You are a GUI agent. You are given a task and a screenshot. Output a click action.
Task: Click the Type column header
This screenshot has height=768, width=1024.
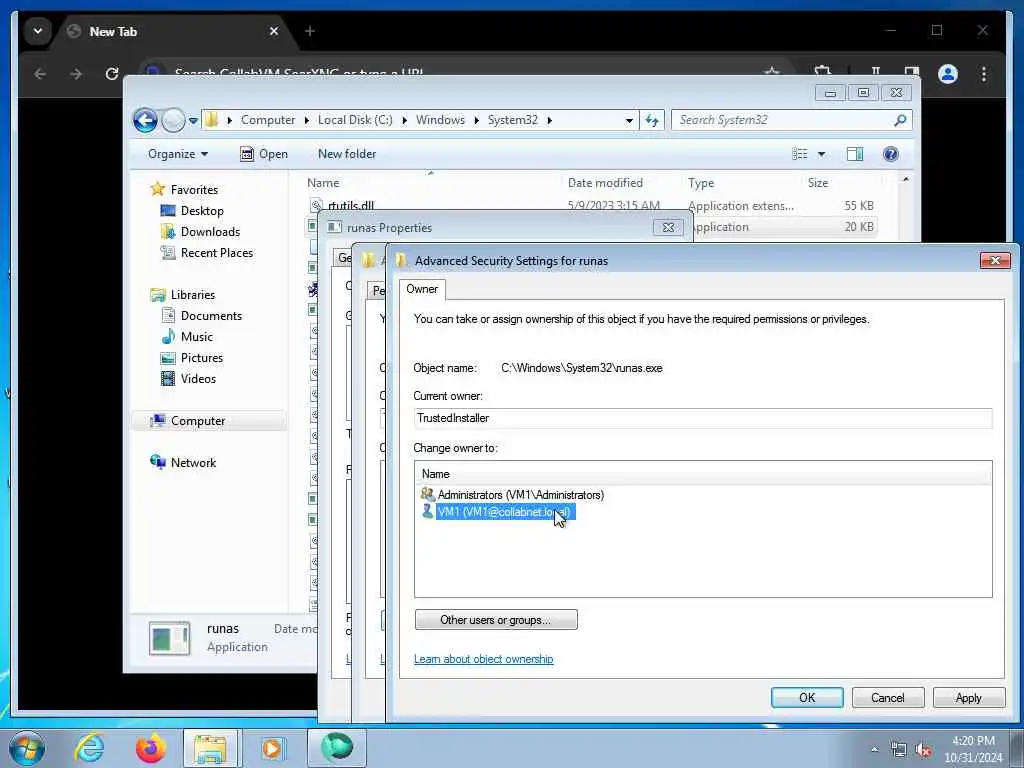(x=701, y=183)
